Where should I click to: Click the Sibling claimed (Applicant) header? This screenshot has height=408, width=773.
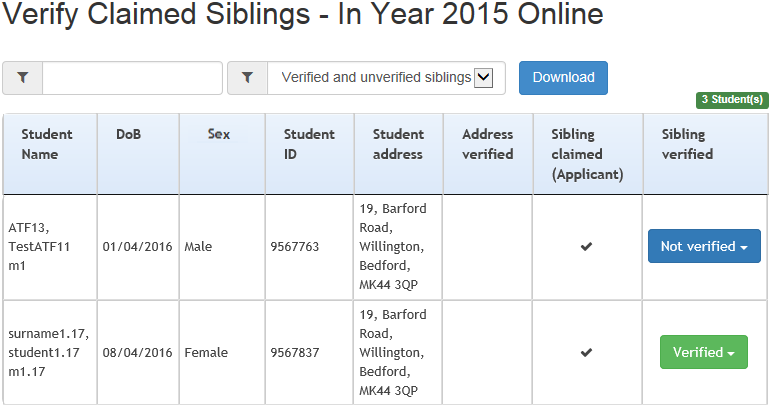[588, 154]
